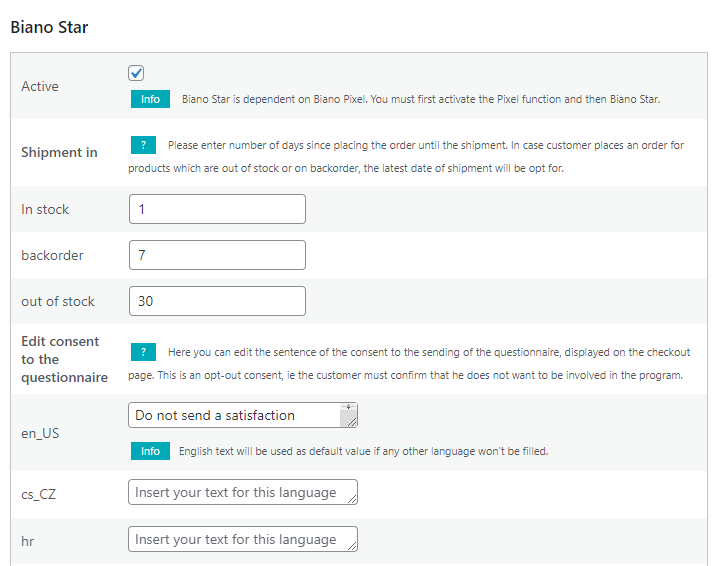Click the In stock label
Viewport: 715px width, 566px height.
coord(45,209)
